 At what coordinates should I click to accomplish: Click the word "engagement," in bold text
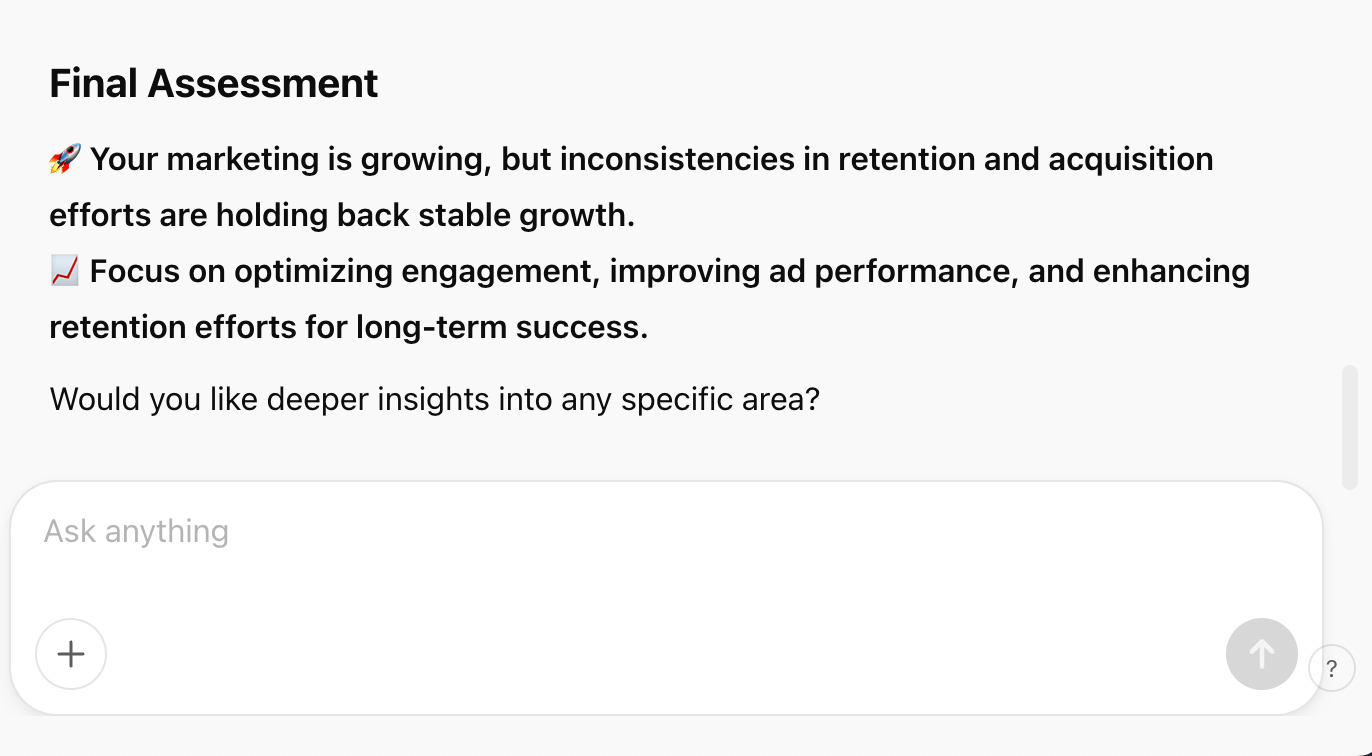501,271
